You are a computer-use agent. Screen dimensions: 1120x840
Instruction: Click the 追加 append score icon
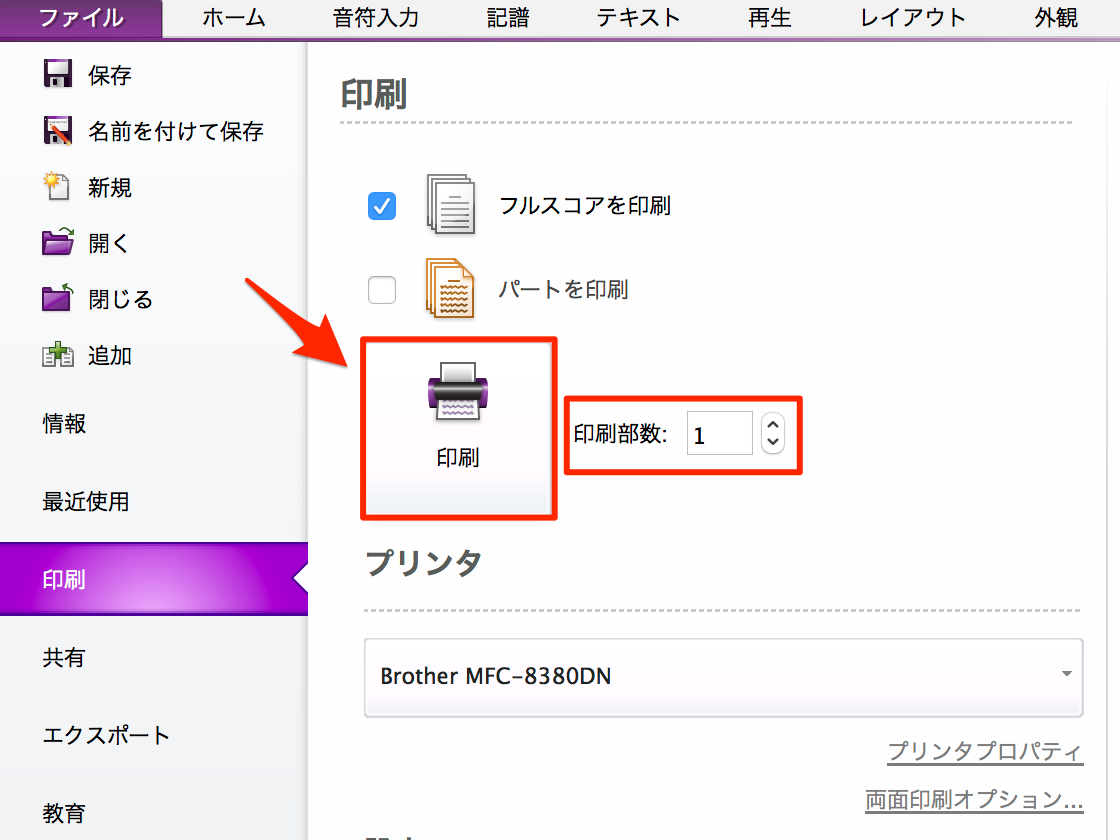57,354
